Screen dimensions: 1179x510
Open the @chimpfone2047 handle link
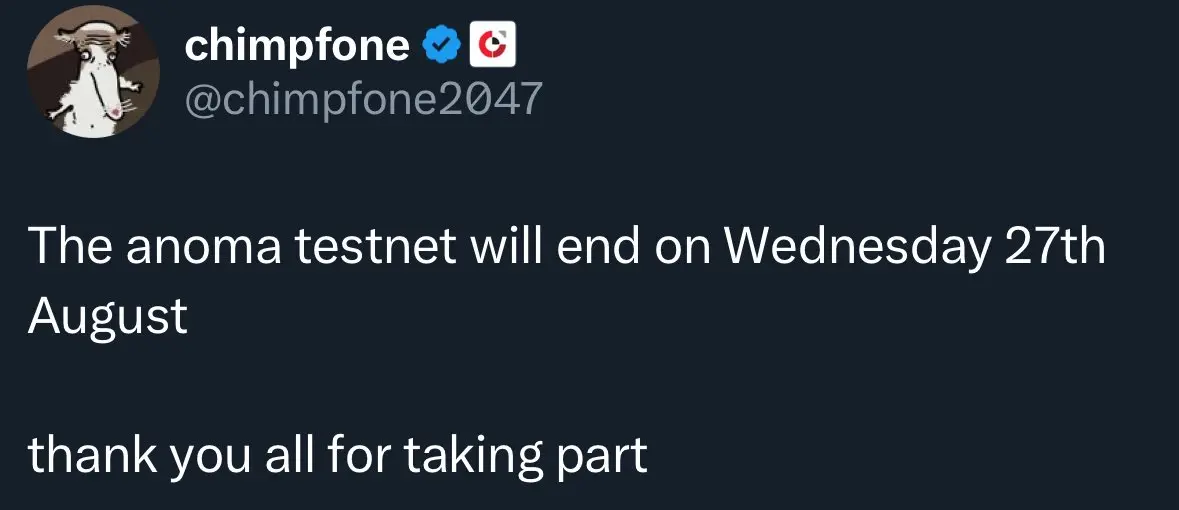pos(363,98)
